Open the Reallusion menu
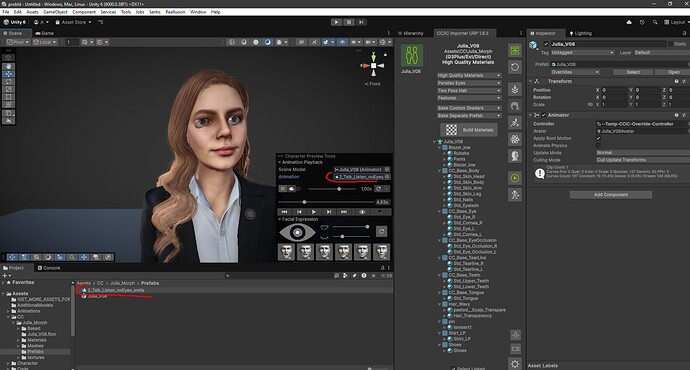 click(x=175, y=12)
